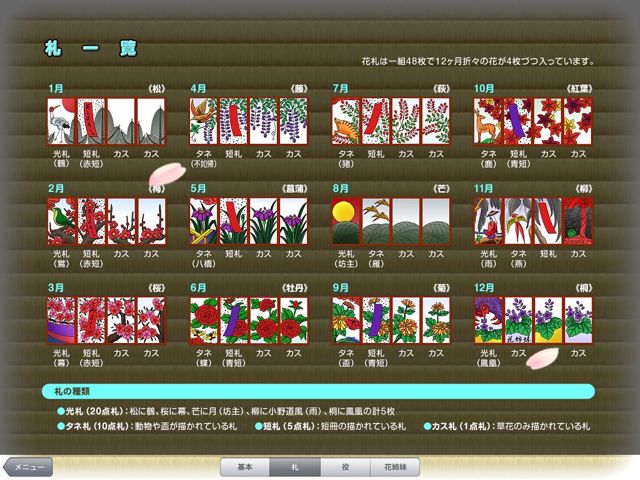Pick the November swallow (燕) card
This screenshot has height=480, width=640.
[518, 221]
